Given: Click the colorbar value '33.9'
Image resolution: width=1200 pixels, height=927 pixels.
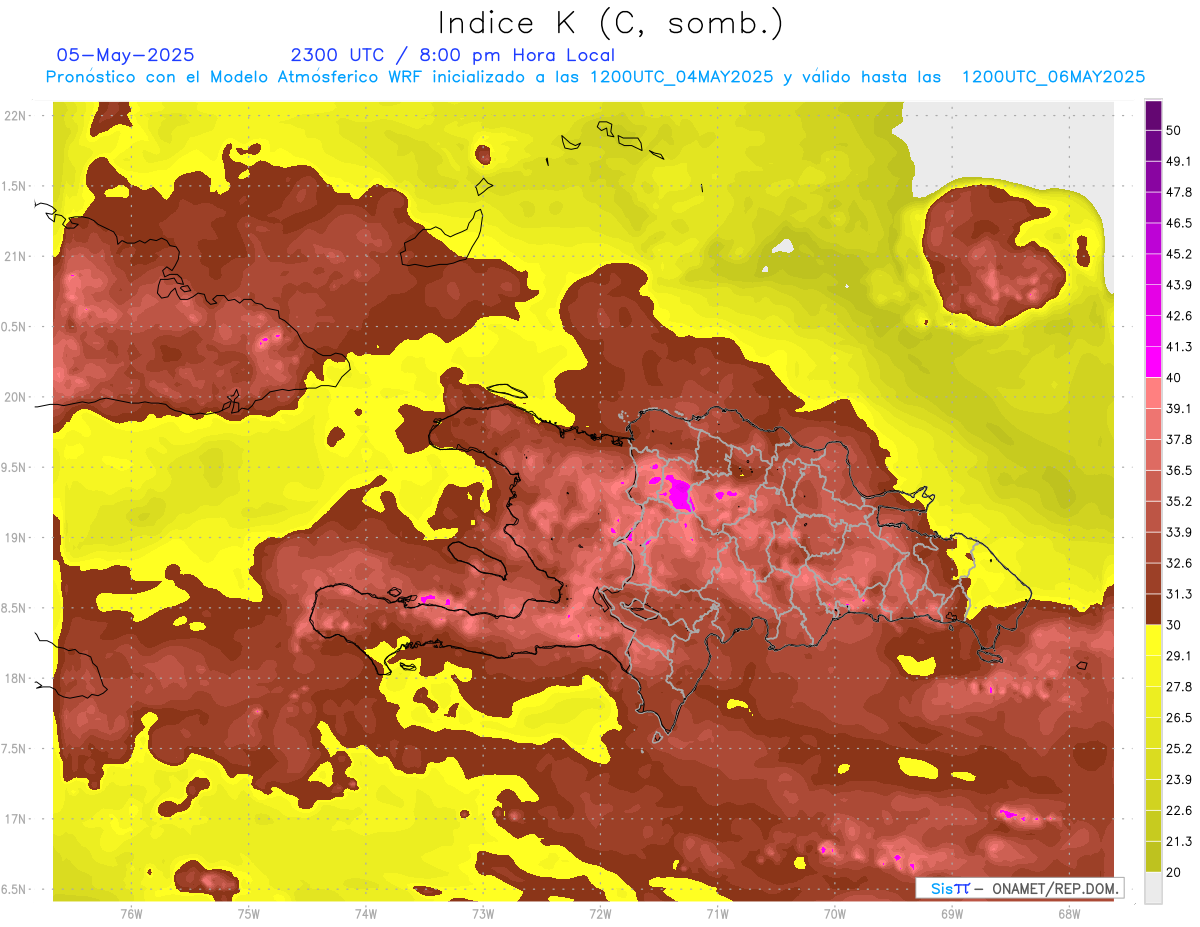Looking at the screenshot, I should tap(1179, 533).
